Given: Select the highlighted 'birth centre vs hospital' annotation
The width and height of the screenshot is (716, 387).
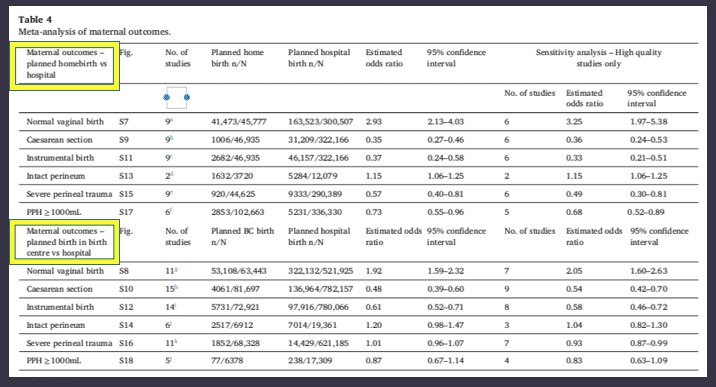Looking at the screenshot, I should click(64, 242).
